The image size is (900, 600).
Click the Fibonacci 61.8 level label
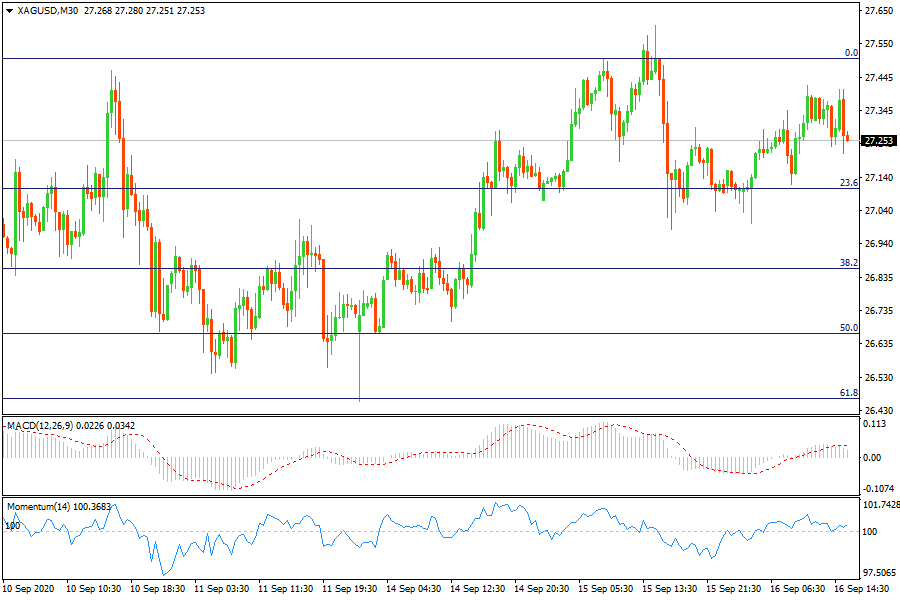[848, 393]
